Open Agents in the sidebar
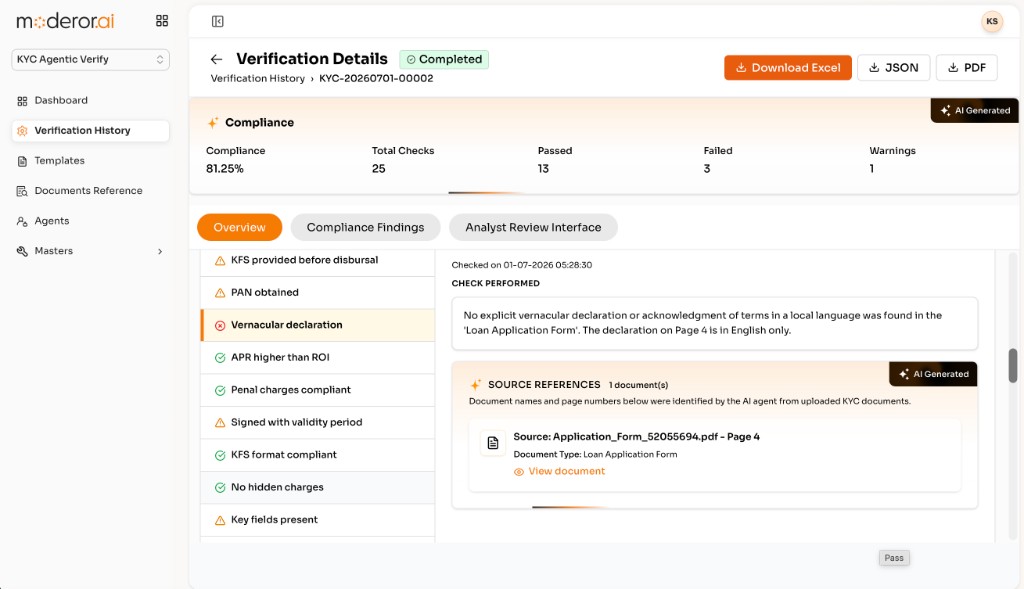 click(x=90, y=221)
